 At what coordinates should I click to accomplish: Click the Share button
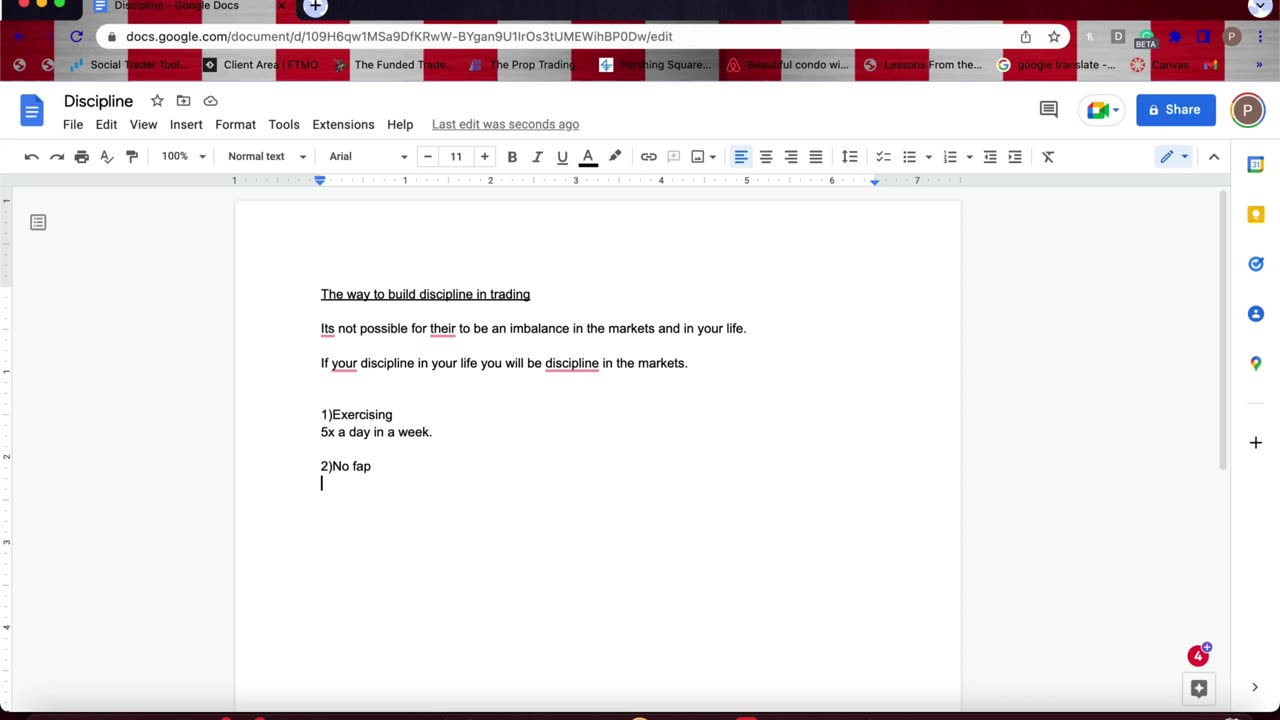point(1175,110)
